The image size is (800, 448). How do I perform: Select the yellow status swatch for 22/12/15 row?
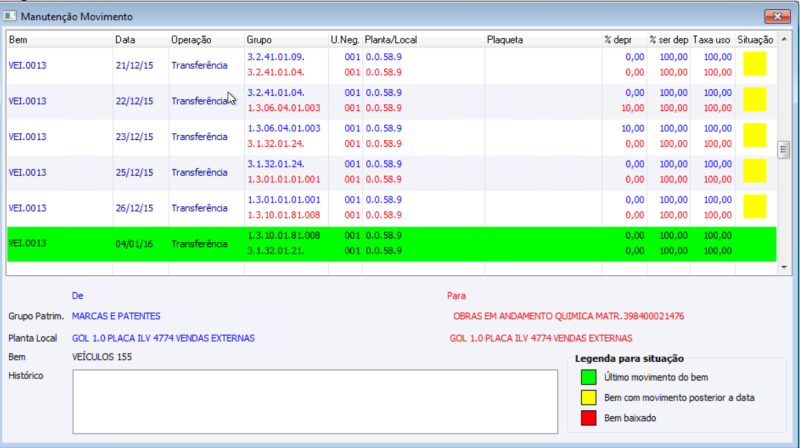[x=755, y=99]
